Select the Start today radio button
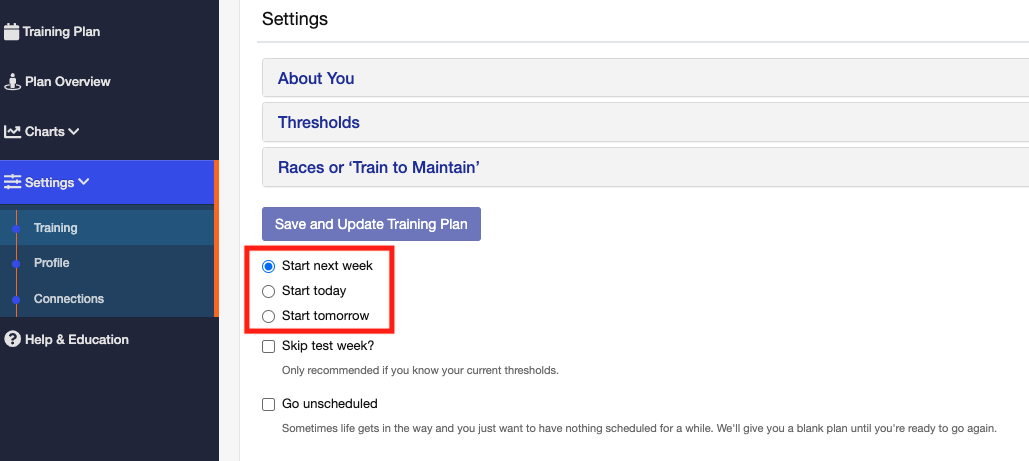 (268, 291)
